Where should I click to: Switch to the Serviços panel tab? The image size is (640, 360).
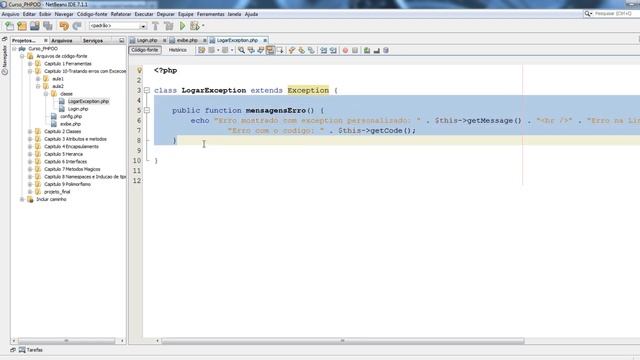click(x=93, y=41)
